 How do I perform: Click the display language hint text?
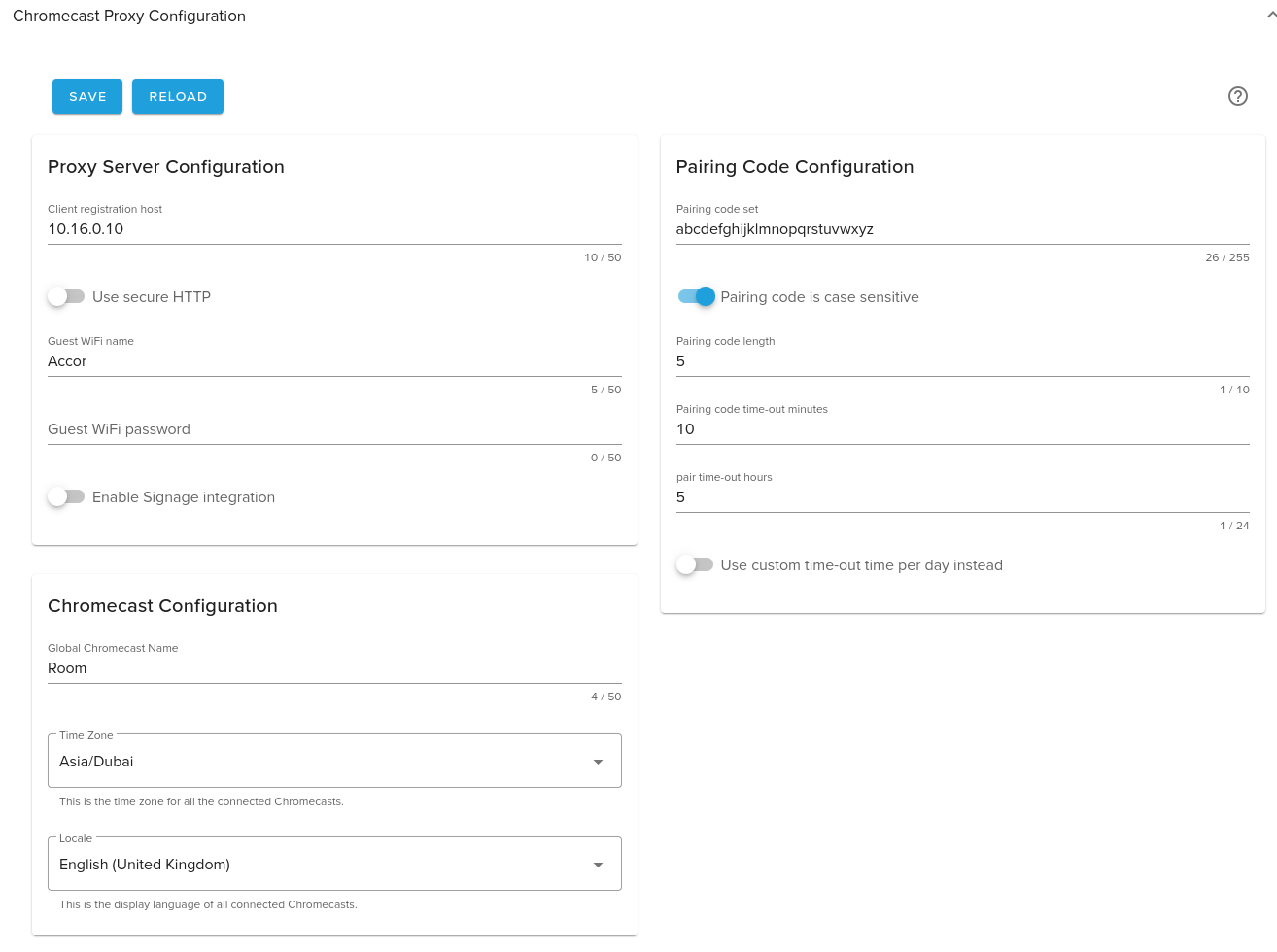click(x=208, y=904)
